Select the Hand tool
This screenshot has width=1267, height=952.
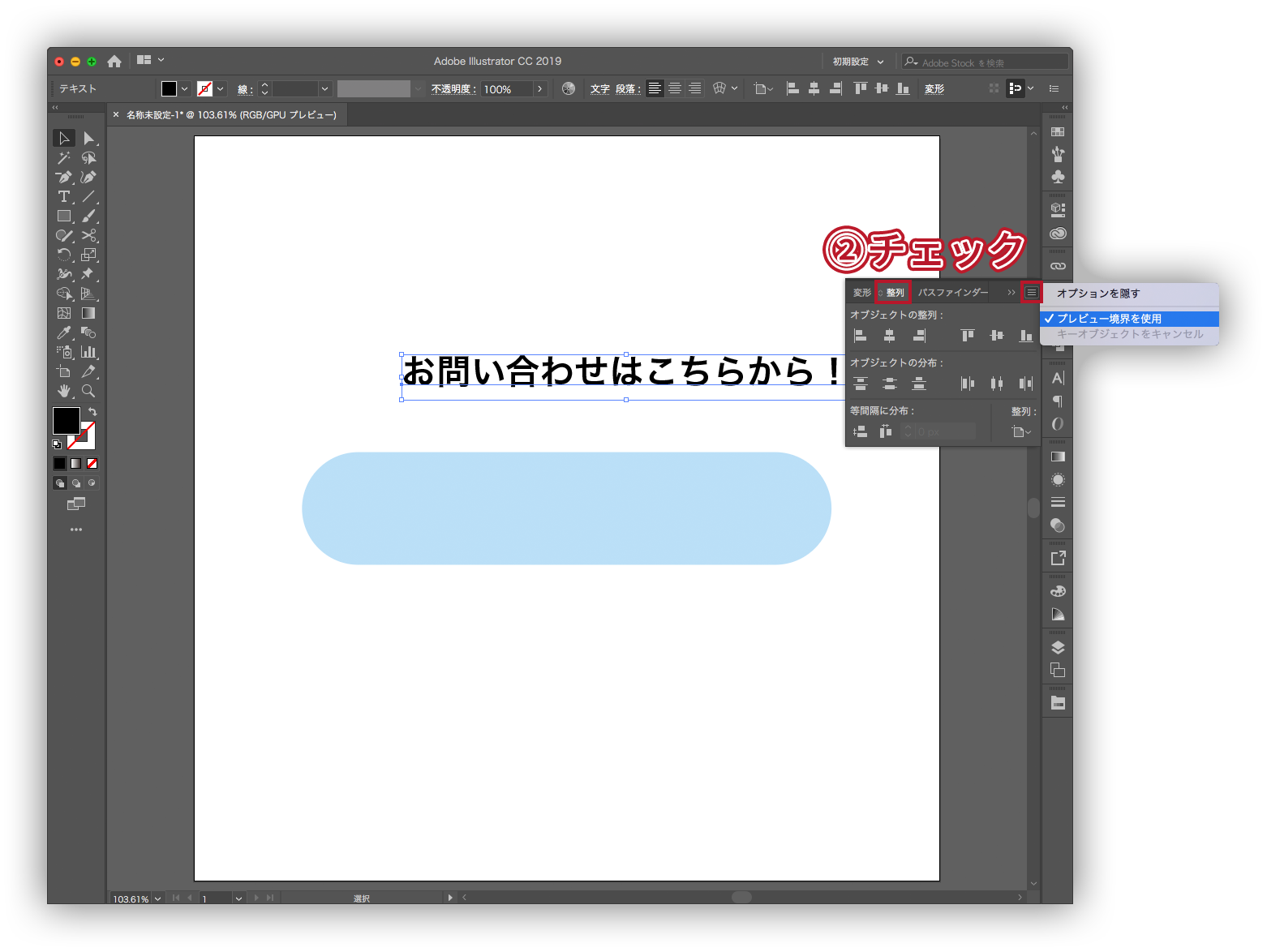tap(64, 392)
